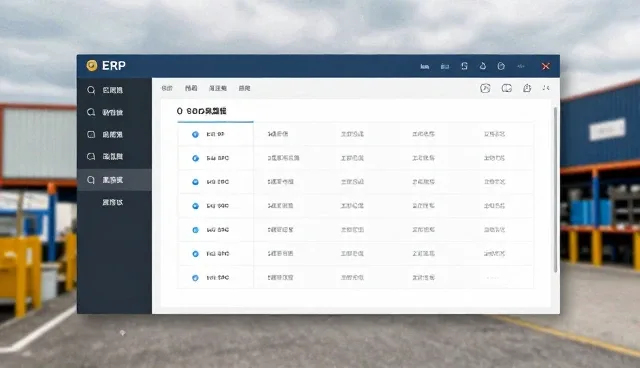640x368 pixels.
Task: Open the topmost sidebar item with magnifier icon
Action: tap(114, 90)
